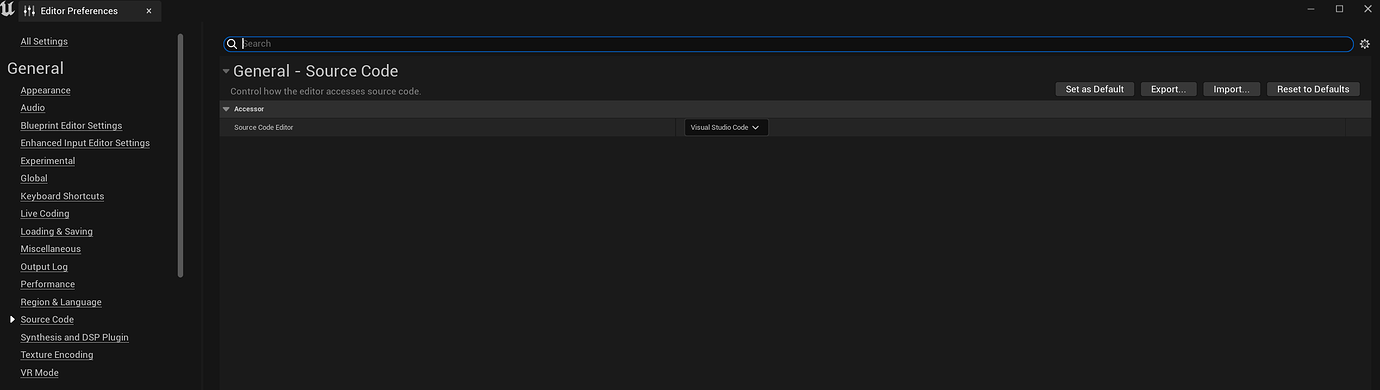The image size is (1380, 390).
Task: Click the sidebar vertical scrollbar
Action: point(180,156)
